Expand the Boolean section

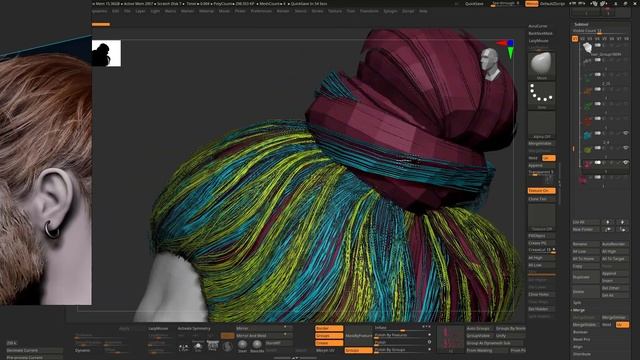(x=580, y=332)
